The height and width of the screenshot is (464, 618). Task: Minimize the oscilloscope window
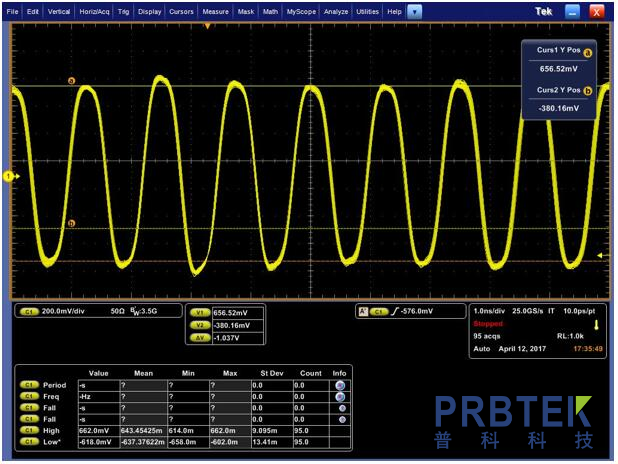(572, 12)
